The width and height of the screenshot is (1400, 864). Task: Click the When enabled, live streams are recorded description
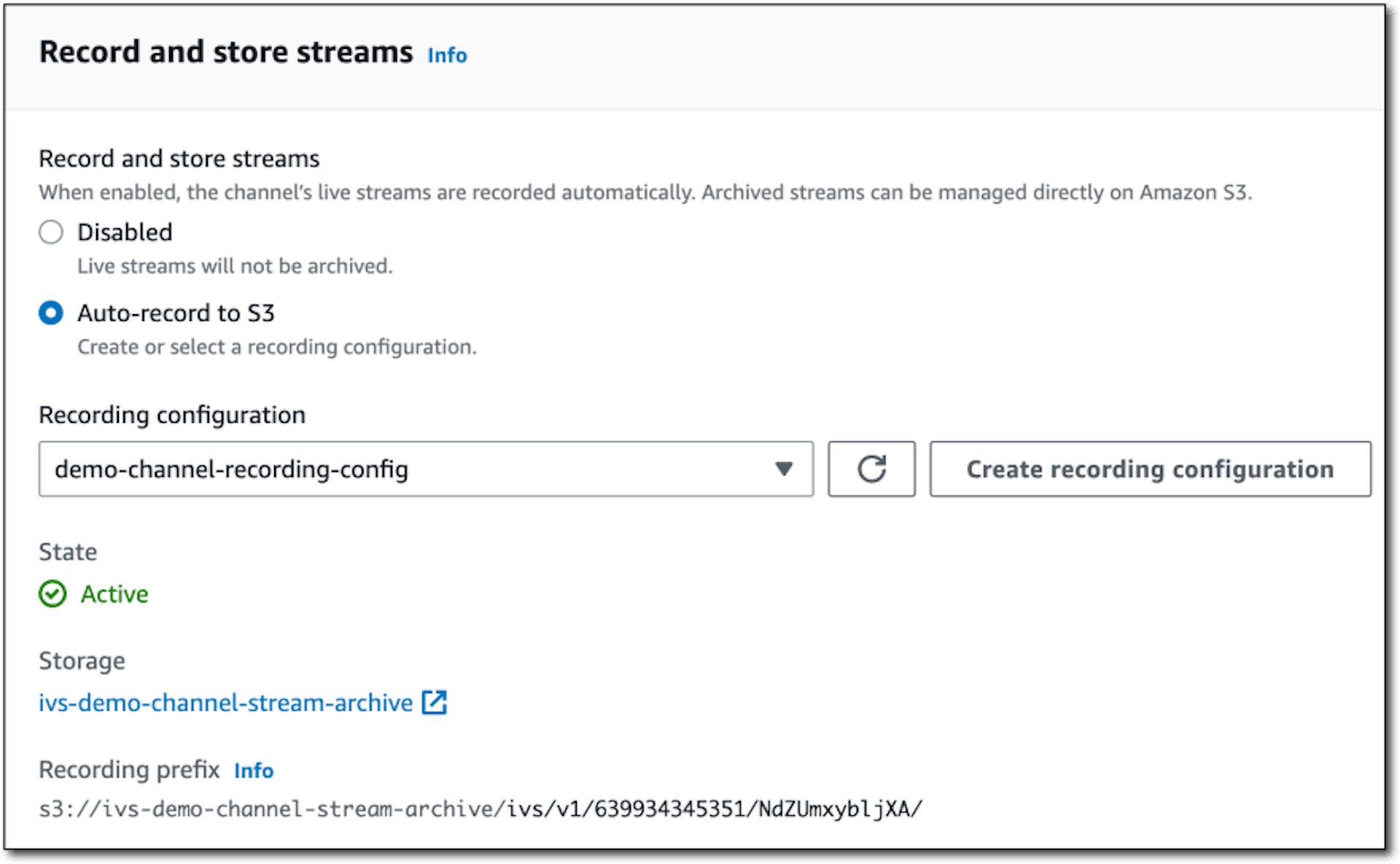click(645, 192)
